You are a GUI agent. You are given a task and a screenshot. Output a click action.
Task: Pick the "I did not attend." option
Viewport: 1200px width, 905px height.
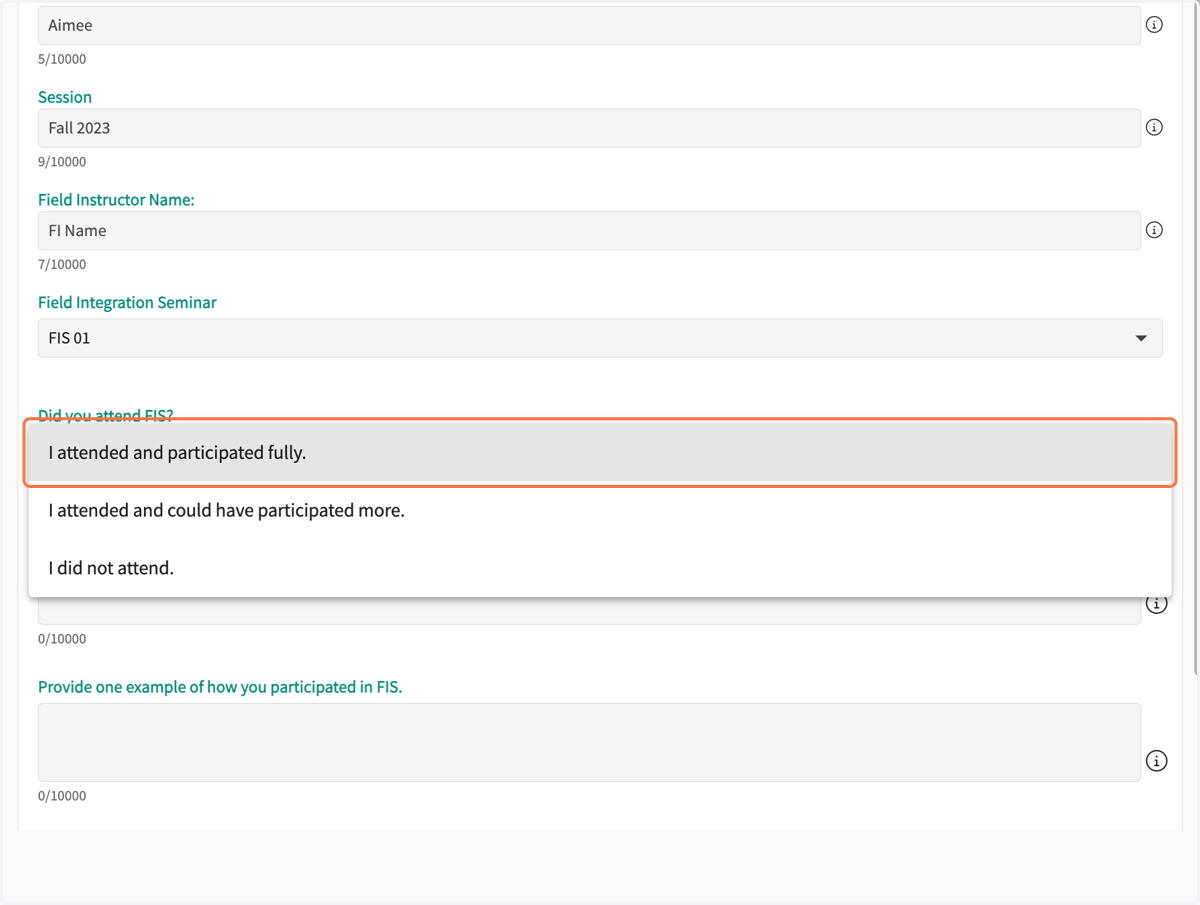point(600,568)
